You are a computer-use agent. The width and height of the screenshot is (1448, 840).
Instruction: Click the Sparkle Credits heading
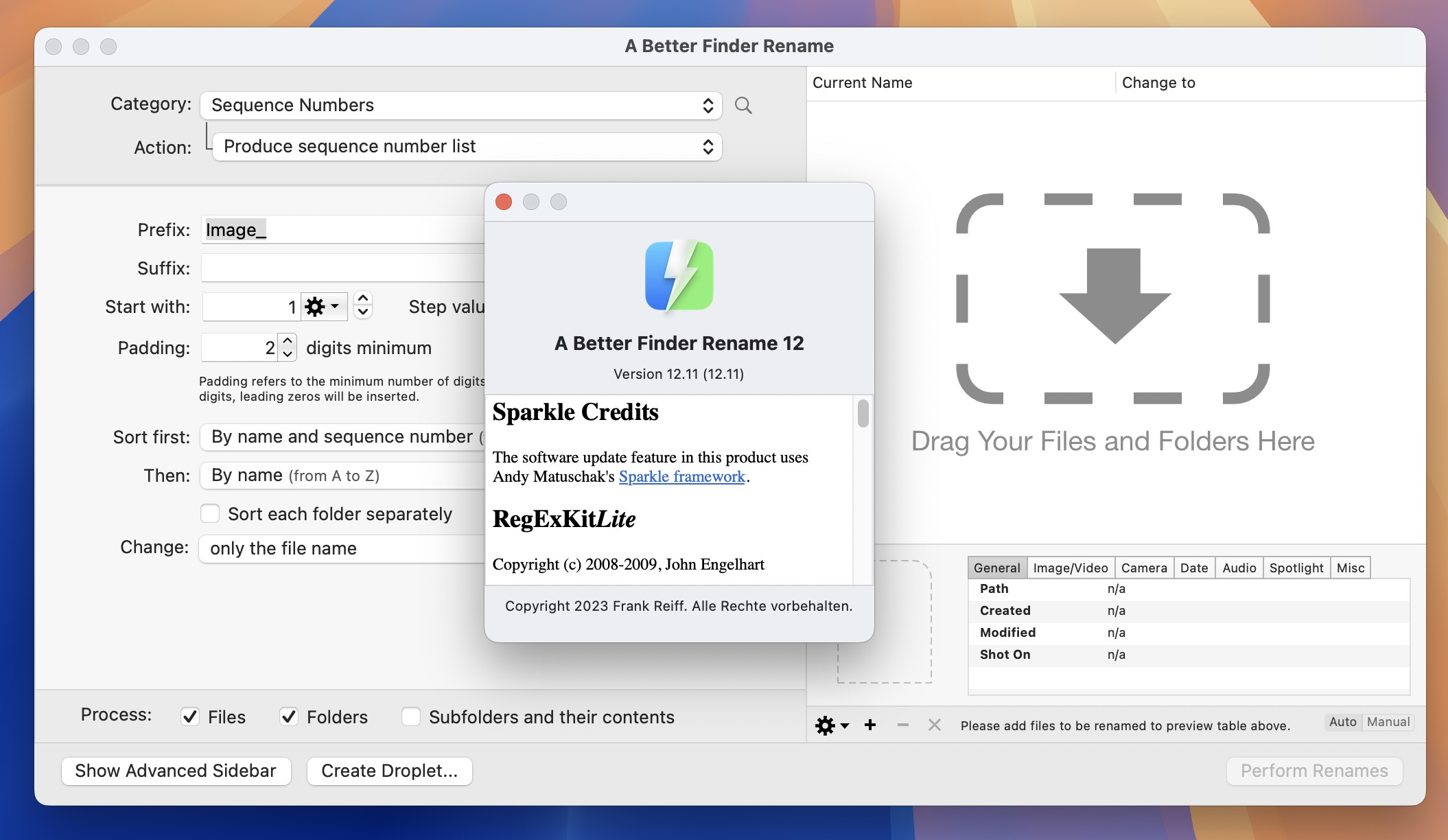(575, 412)
